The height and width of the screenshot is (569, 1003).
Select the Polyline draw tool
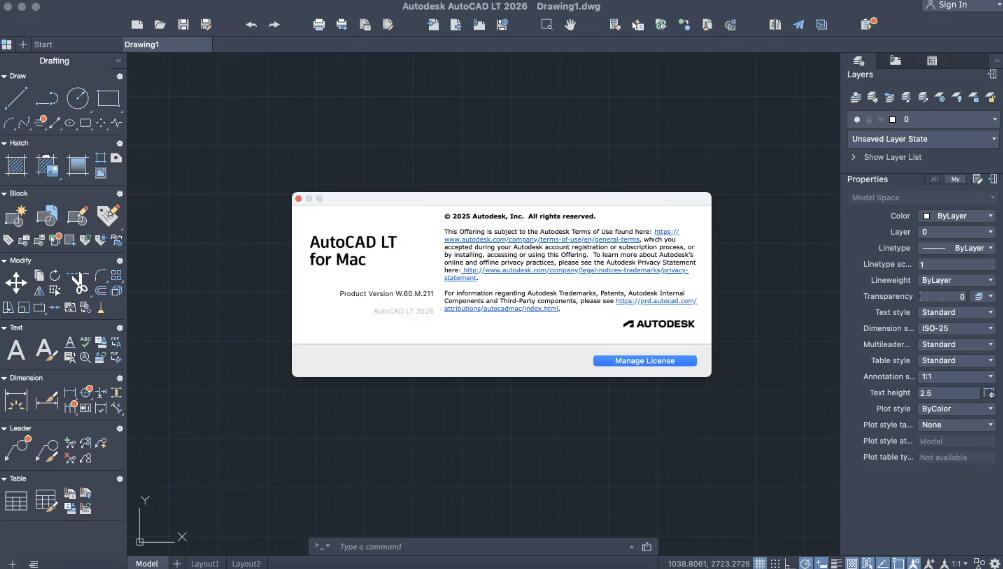coord(47,98)
